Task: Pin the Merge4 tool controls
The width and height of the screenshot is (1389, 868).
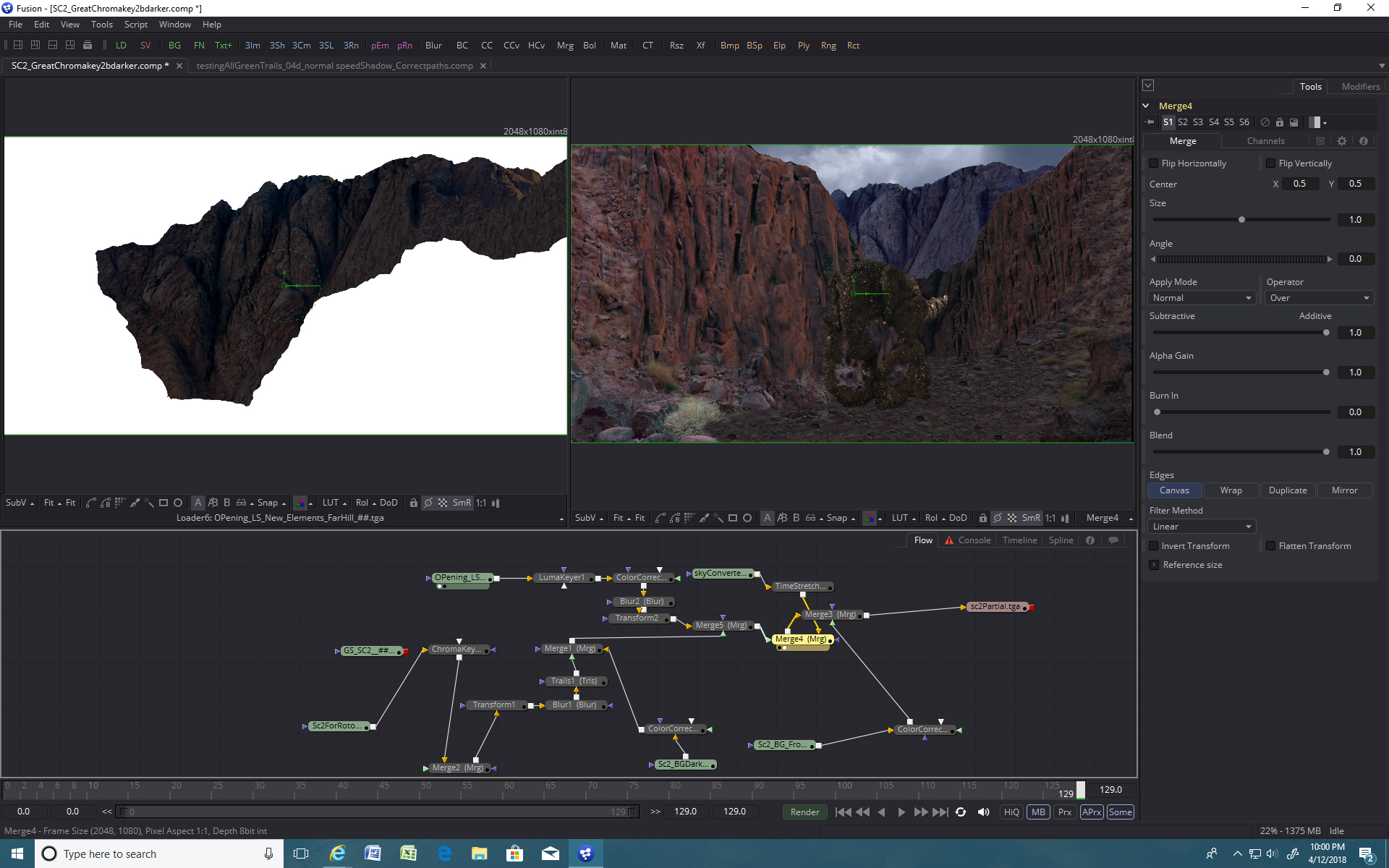Action: 1150,122
